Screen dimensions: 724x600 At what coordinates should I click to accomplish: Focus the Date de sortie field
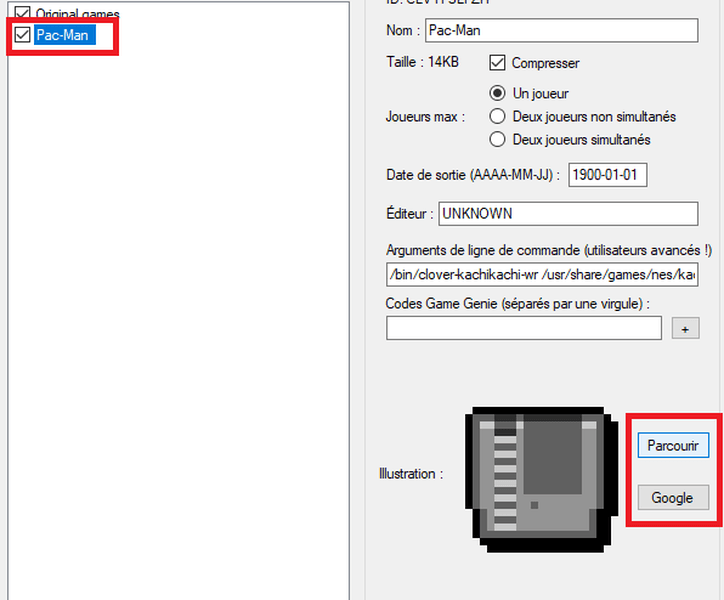tap(607, 175)
